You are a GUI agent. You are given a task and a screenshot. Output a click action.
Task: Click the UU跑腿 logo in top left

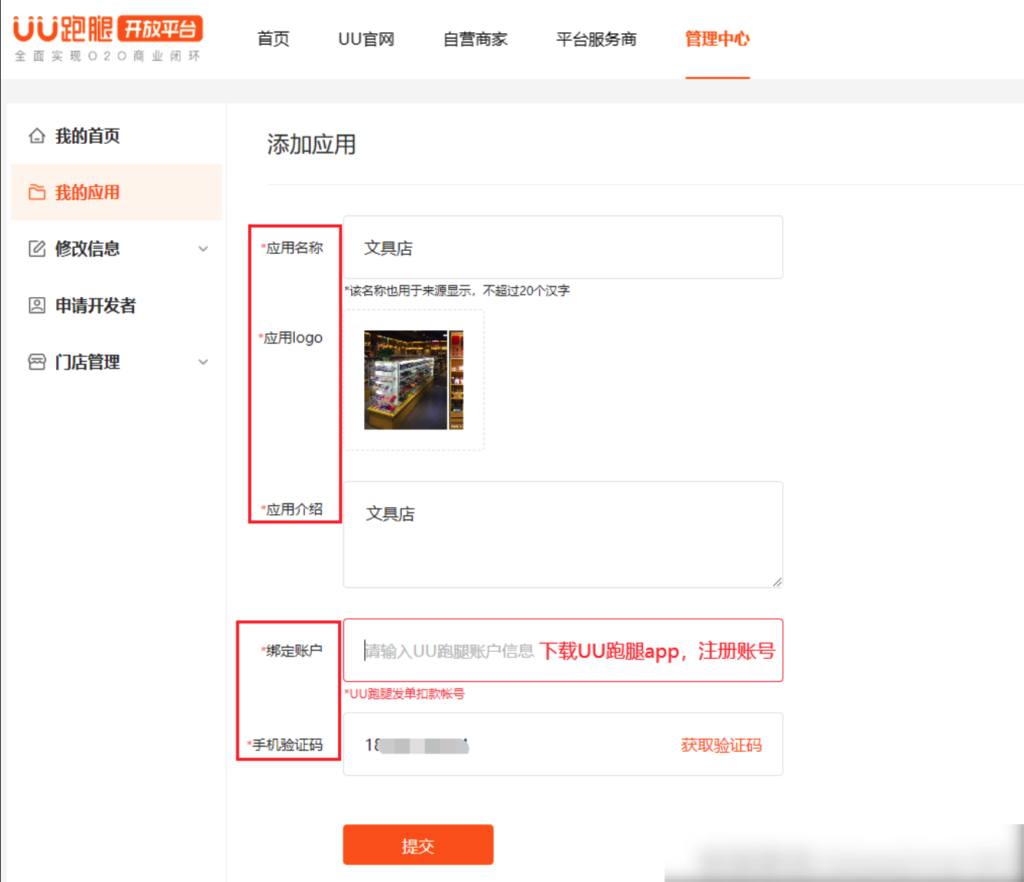point(65,30)
